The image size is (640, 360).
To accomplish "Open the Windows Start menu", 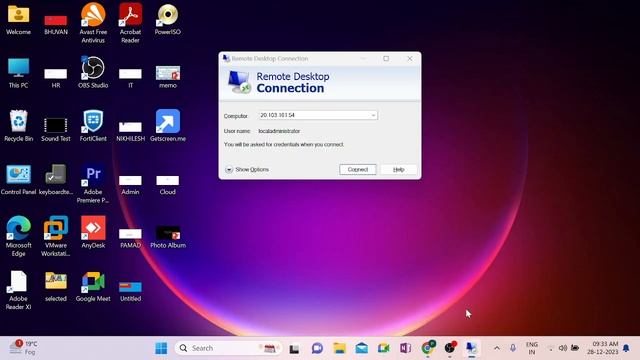I will click(x=161, y=348).
